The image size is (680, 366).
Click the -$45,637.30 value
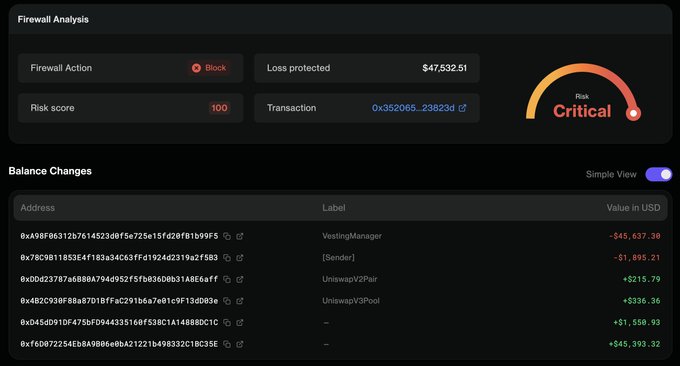634,236
